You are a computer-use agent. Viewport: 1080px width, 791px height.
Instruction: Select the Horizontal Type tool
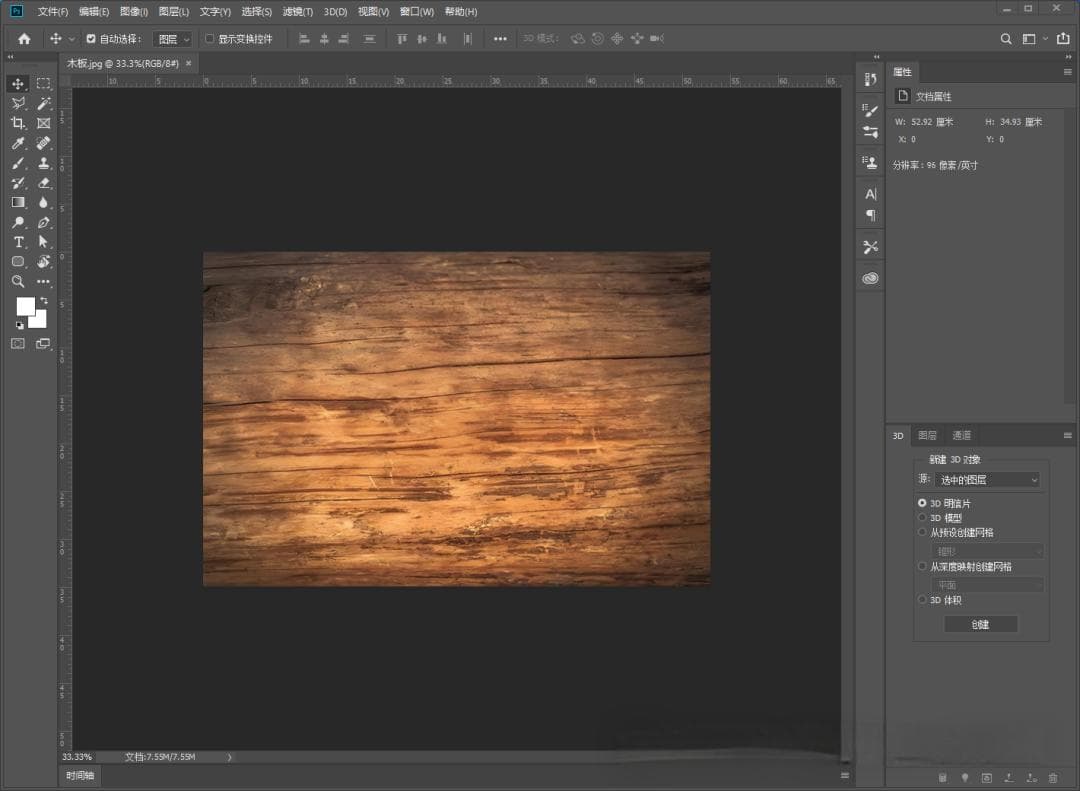coord(18,242)
